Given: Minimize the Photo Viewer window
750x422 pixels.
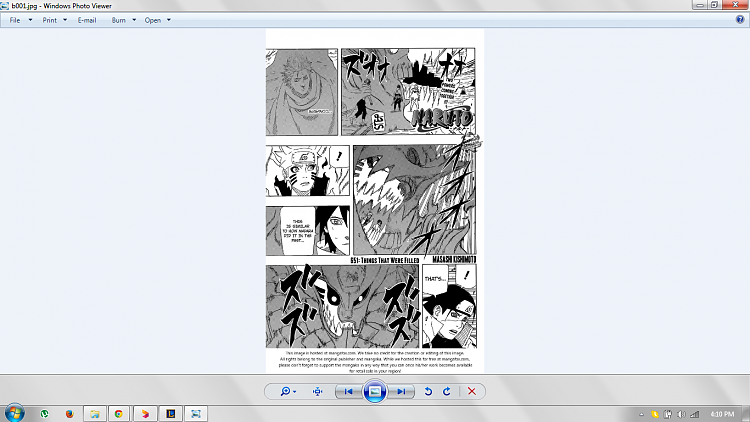Looking at the screenshot, I should 700,5.
